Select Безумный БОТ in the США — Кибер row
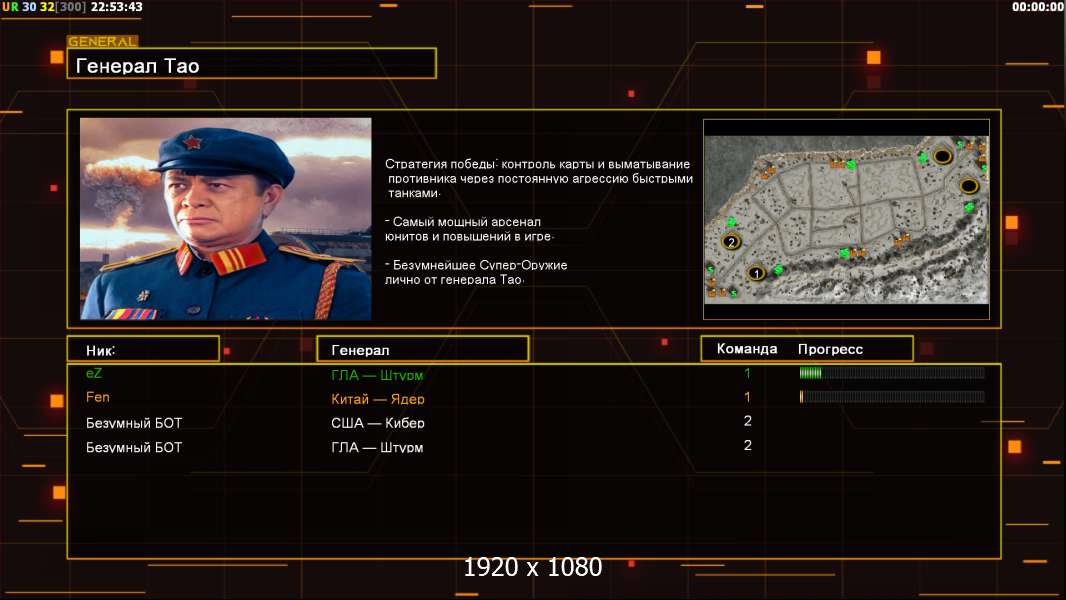Screen dimensions: 1066x600 coord(134,423)
